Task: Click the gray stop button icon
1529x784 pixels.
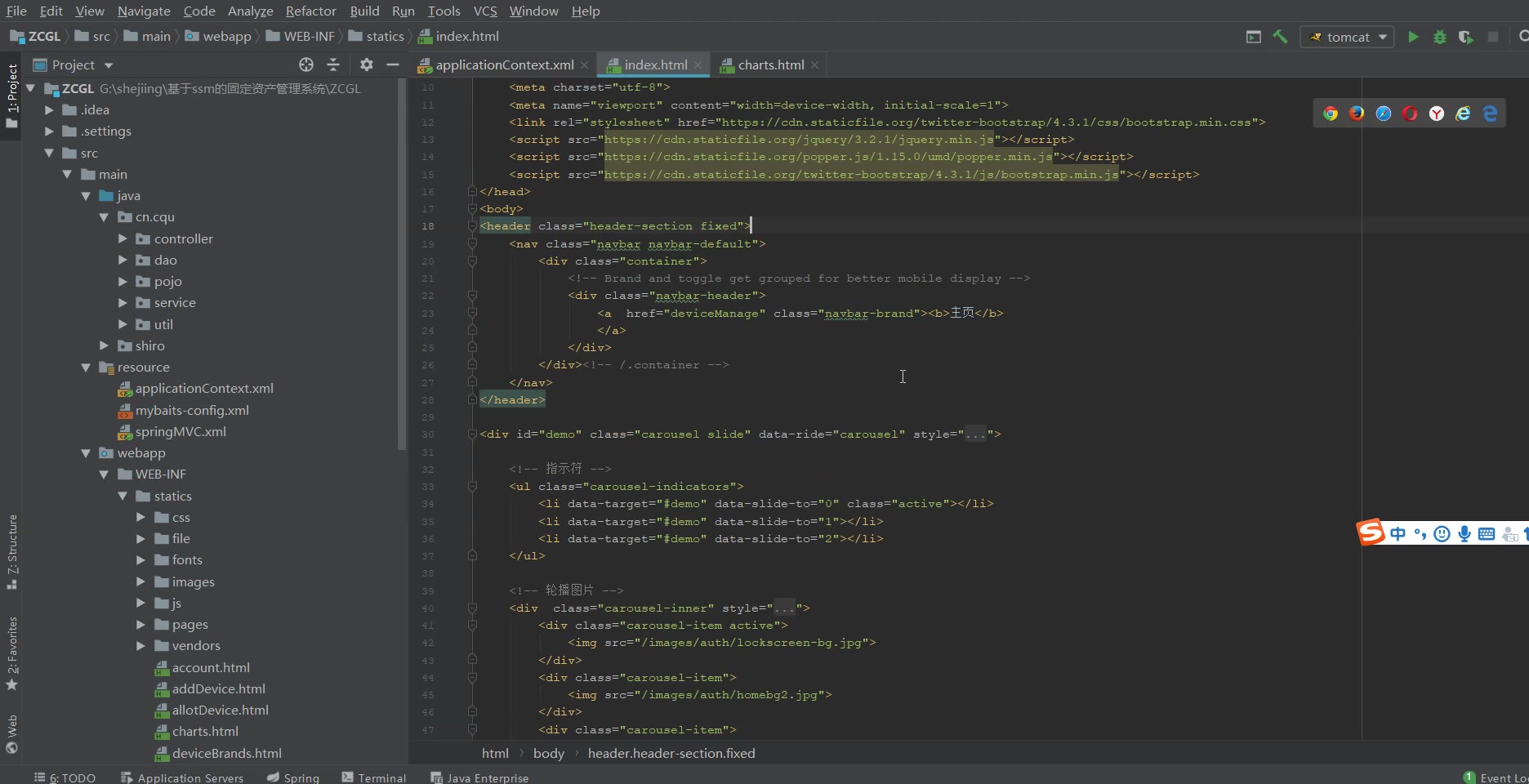Action: (x=1493, y=37)
